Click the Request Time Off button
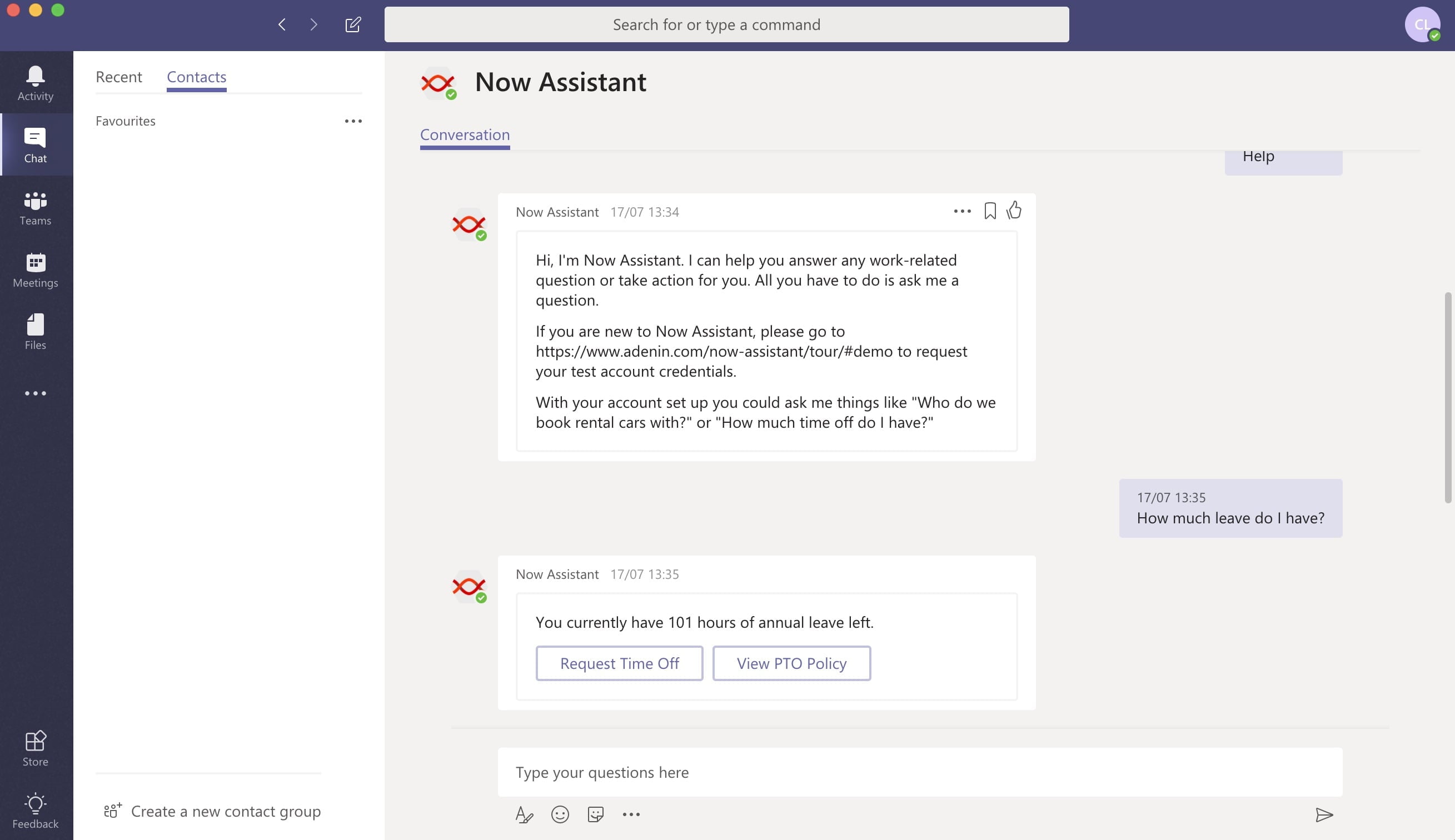The width and height of the screenshot is (1455, 840). coord(619,663)
